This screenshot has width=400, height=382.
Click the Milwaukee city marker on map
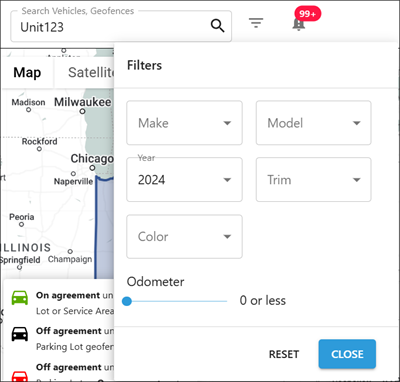coord(82,111)
